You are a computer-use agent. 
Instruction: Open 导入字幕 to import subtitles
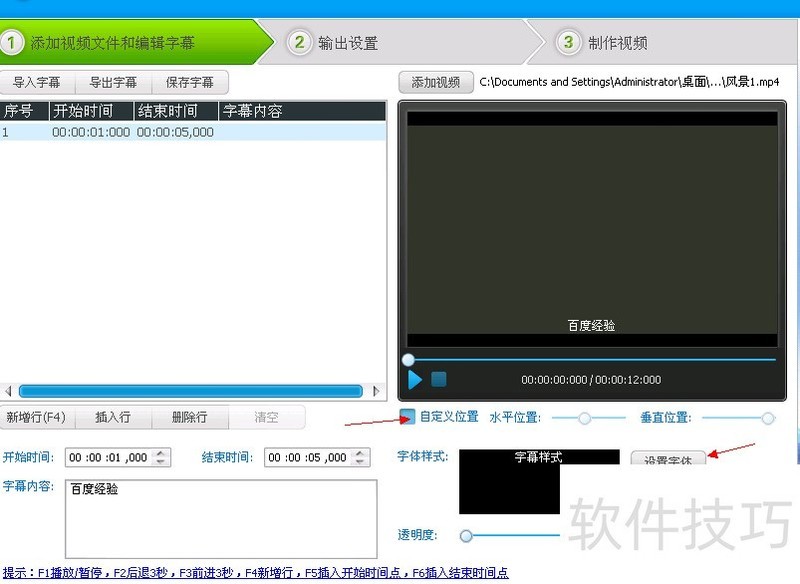click(37, 82)
